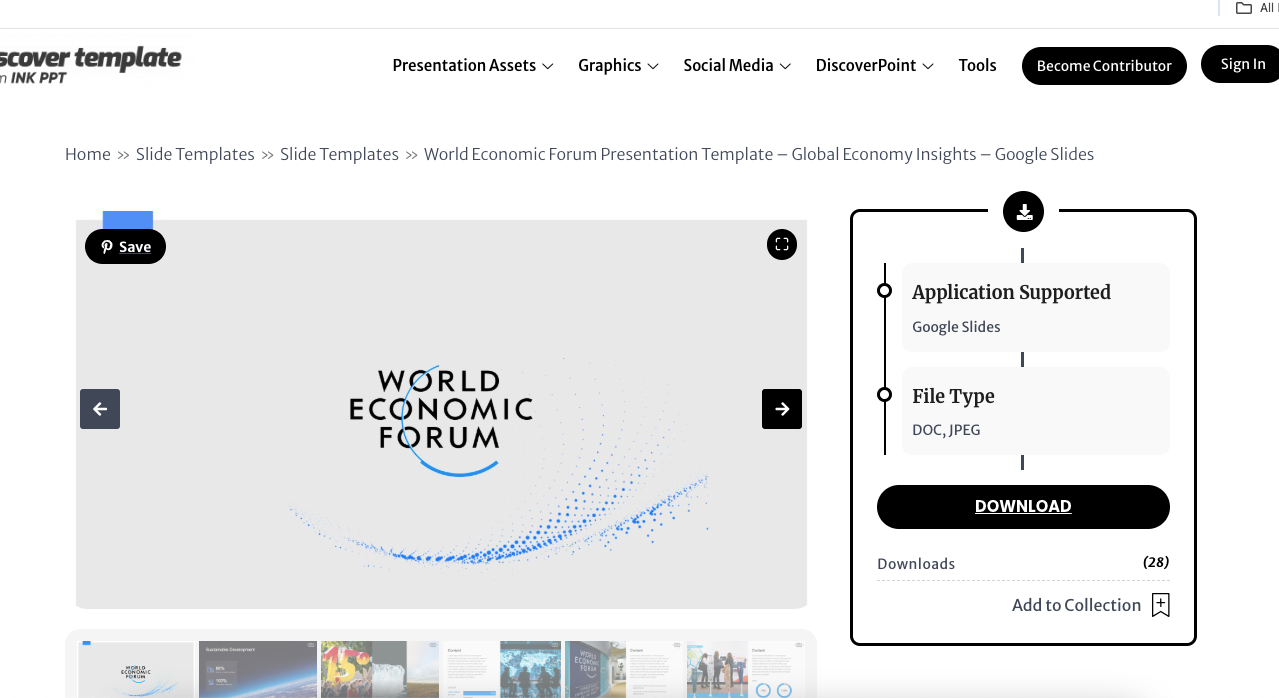Select the blue world map meeting thumbnail

tap(502, 670)
